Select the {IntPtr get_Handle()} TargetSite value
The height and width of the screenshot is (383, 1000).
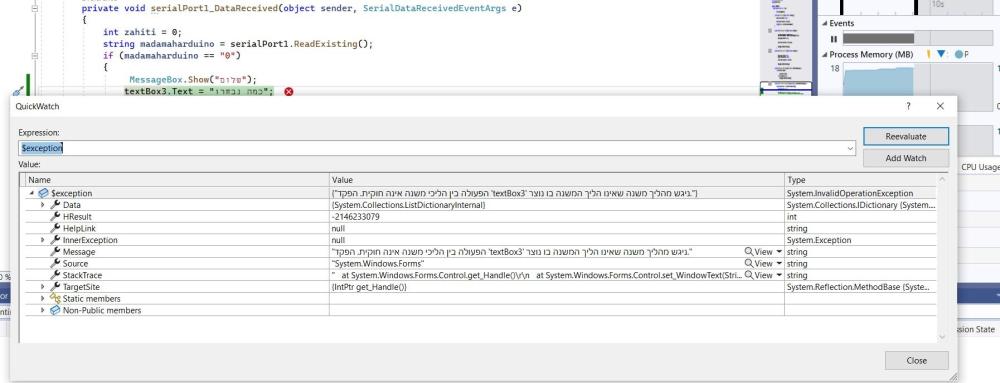point(369,287)
